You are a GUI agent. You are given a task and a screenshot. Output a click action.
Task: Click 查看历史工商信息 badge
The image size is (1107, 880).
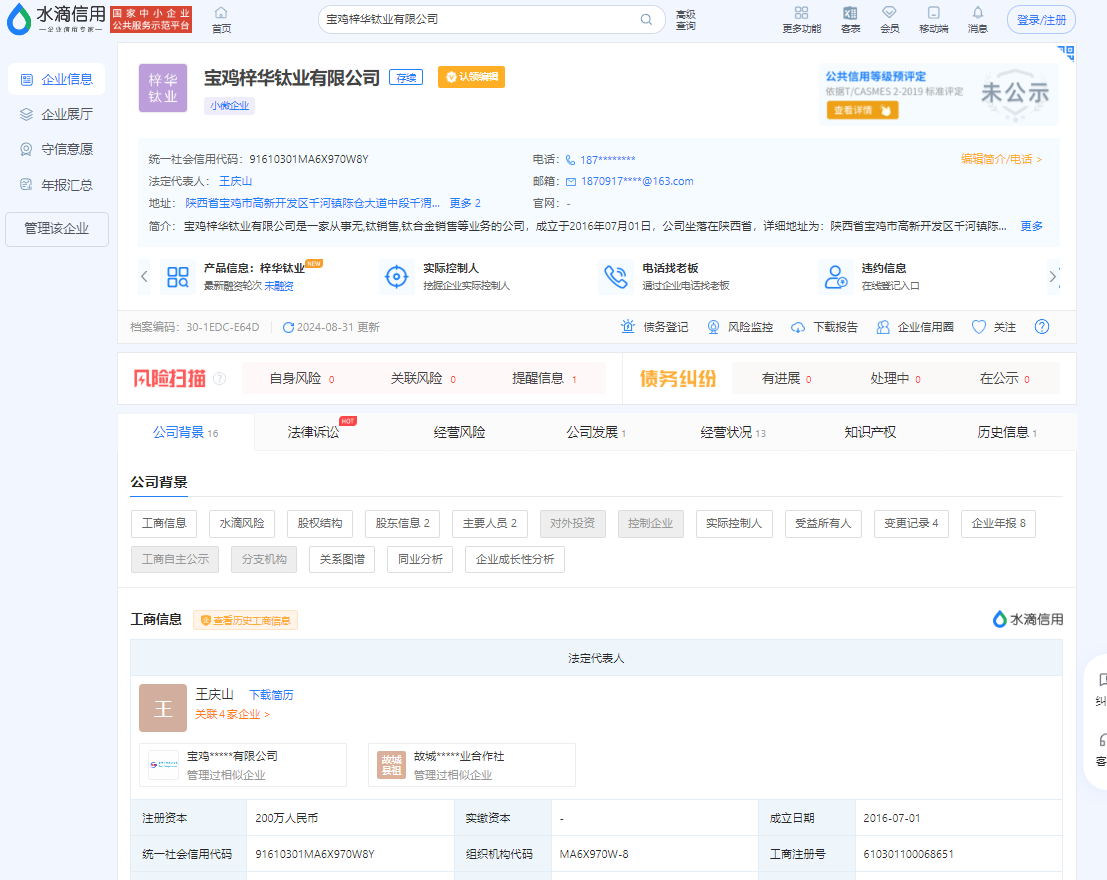click(x=245, y=620)
